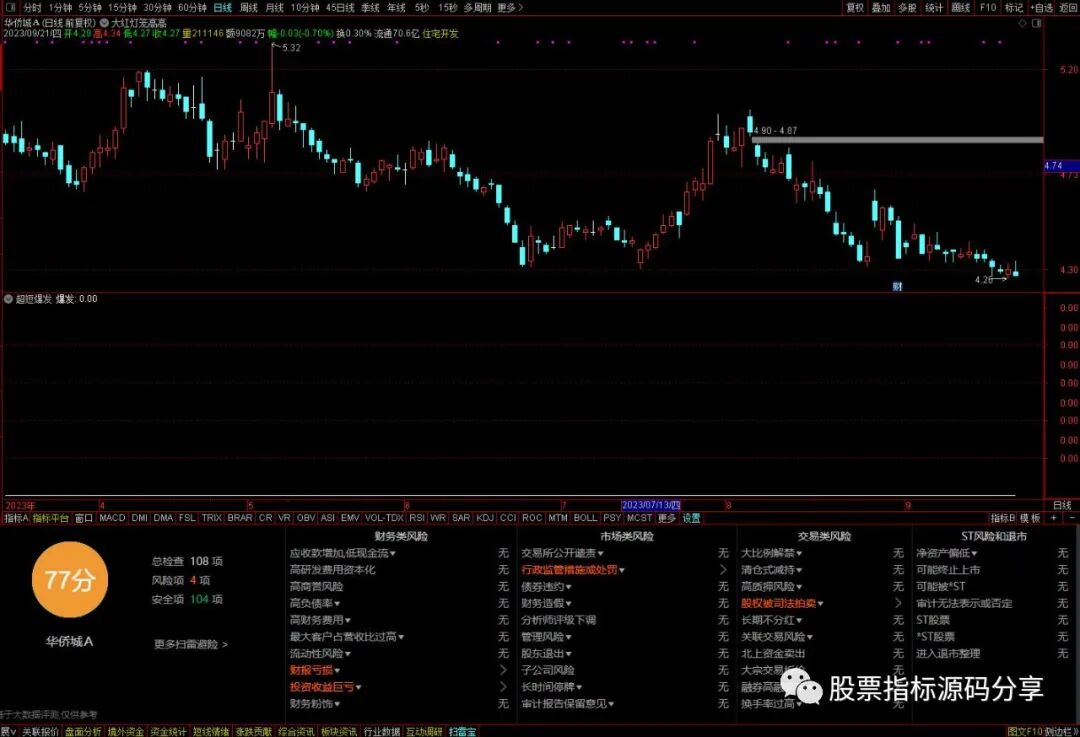The height and width of the screenshot is (737, 1080).
Task: Select MCST indicator
Action: (x=639, y=518)
